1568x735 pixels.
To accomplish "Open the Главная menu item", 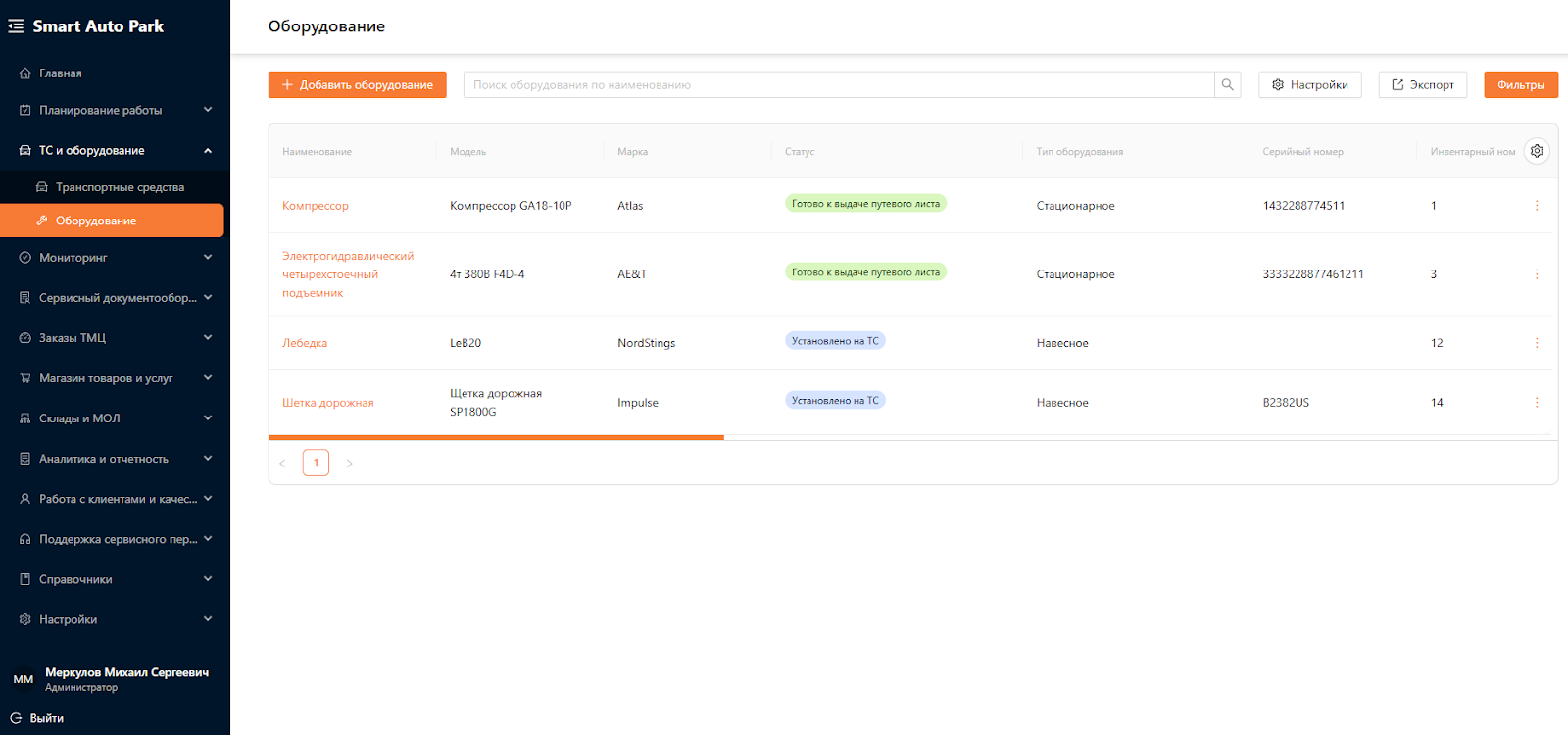I will click(x=61, y=73).
